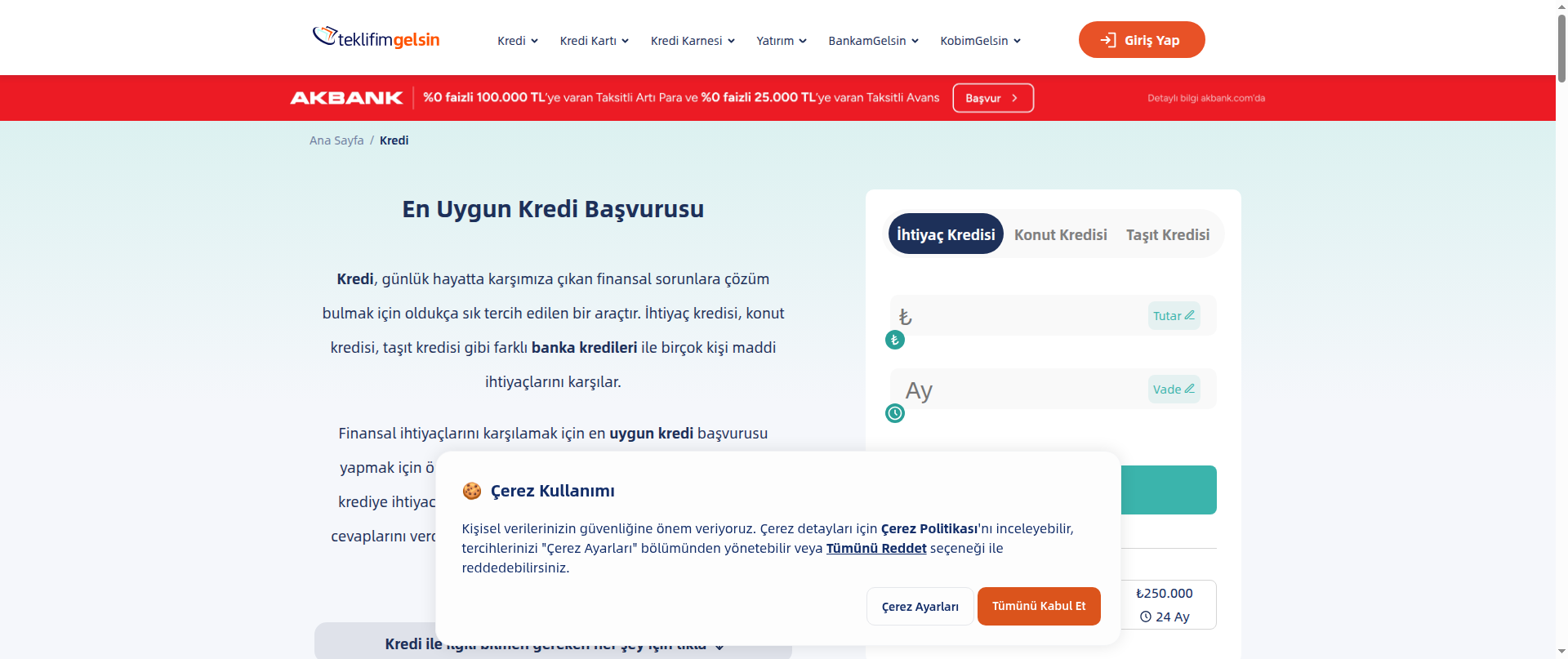Open Çerez Ayarları cookie settings

click(x=920, y=607)
